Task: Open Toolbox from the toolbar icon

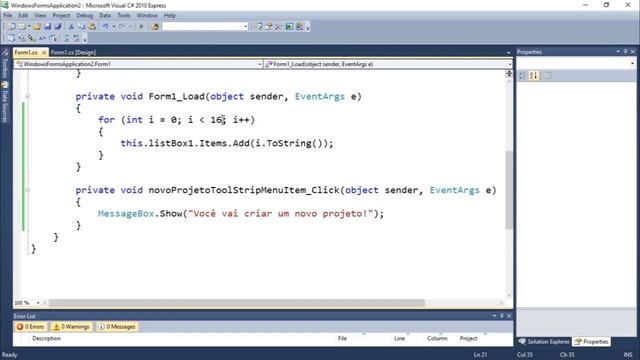Action: click(x=278, y=27)
